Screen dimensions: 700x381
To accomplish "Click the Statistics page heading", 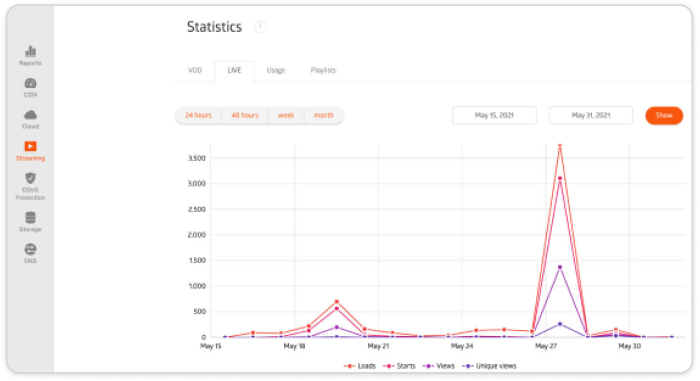I will (x=214, y=27).
